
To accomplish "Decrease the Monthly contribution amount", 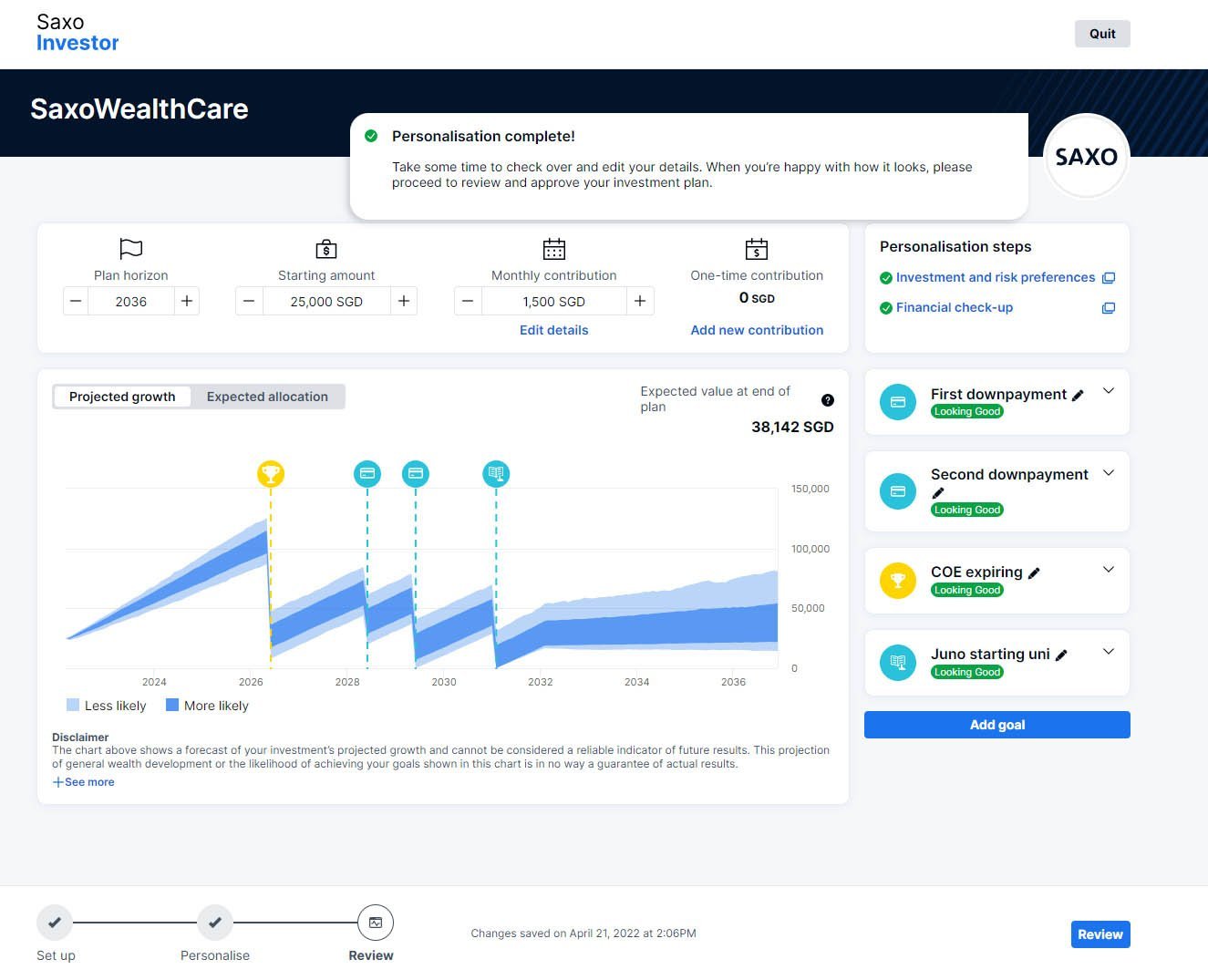I will tap(468, 301).
